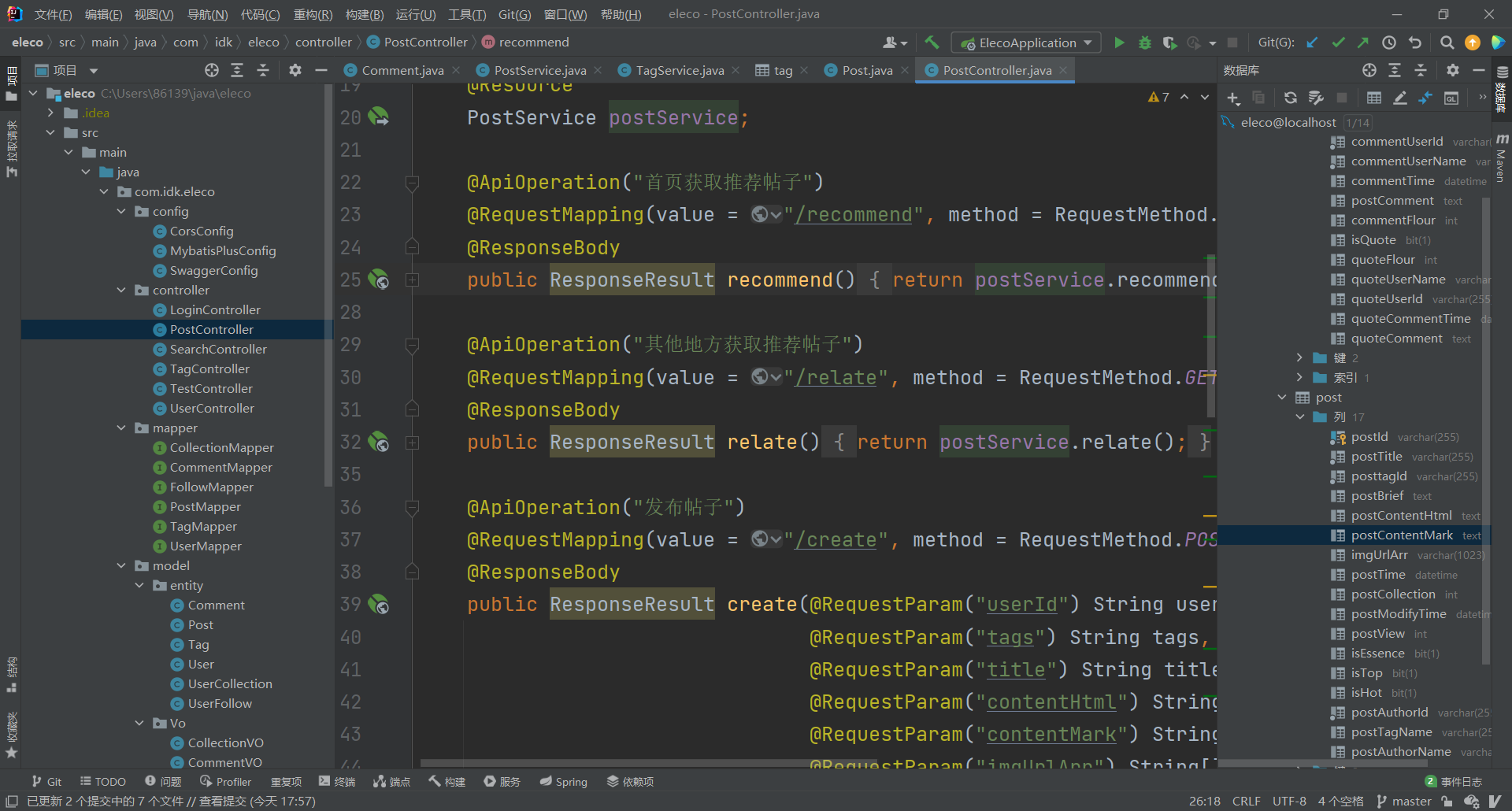Screen dimensions: 1512x811
Task: Click the orange IDE update arrow icon
Action: (1473, 43)
